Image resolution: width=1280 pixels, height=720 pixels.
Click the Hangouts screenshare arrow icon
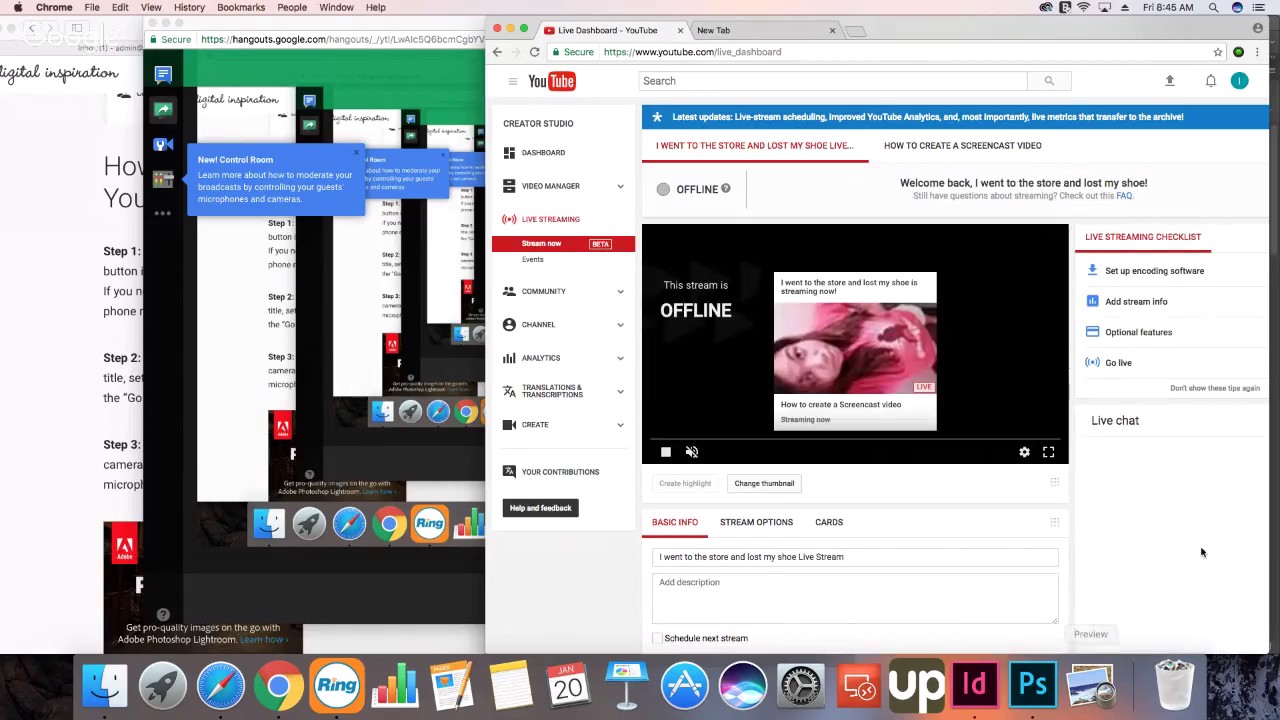(163, 109)
